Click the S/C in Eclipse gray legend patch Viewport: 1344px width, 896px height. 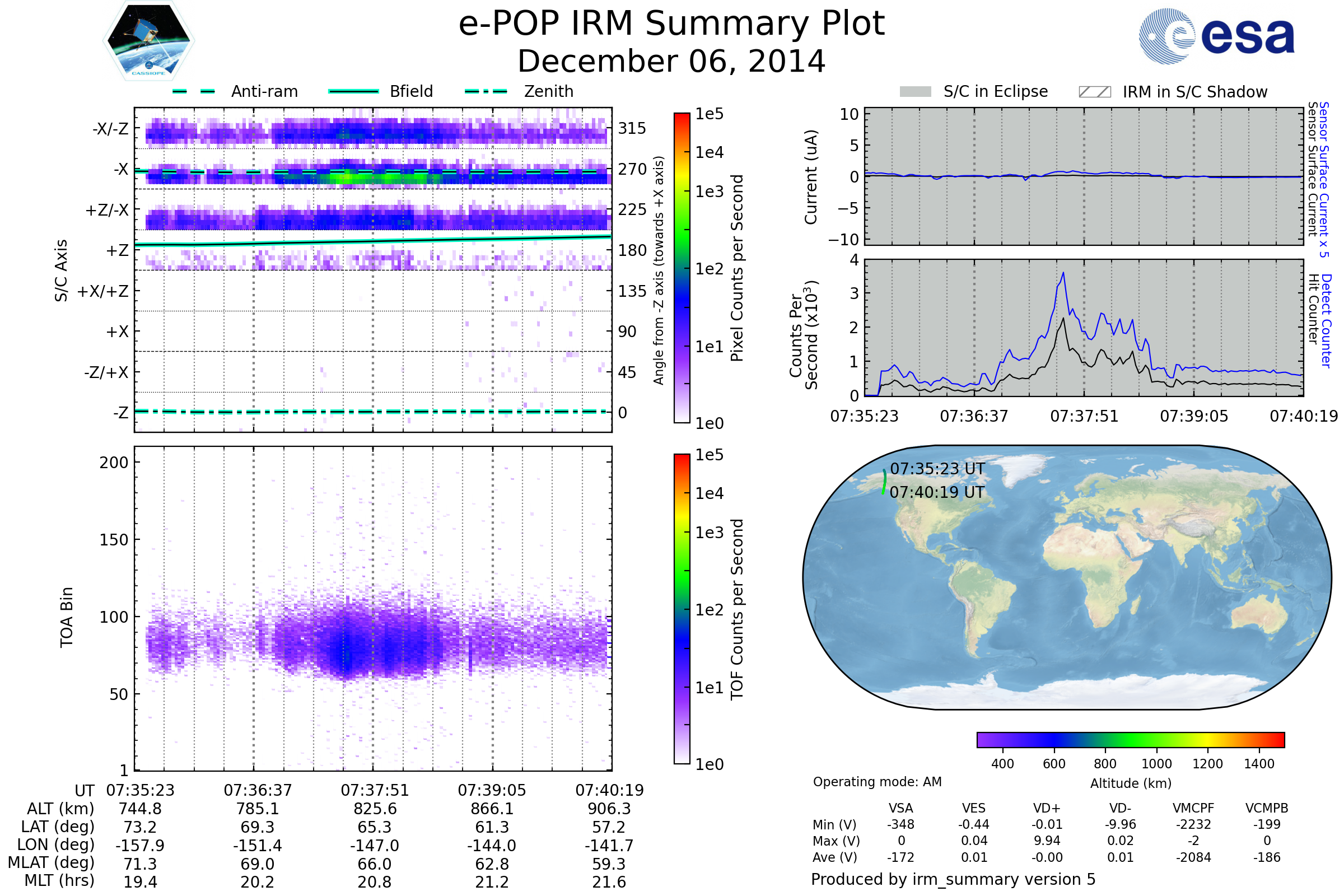coord(915,92)
